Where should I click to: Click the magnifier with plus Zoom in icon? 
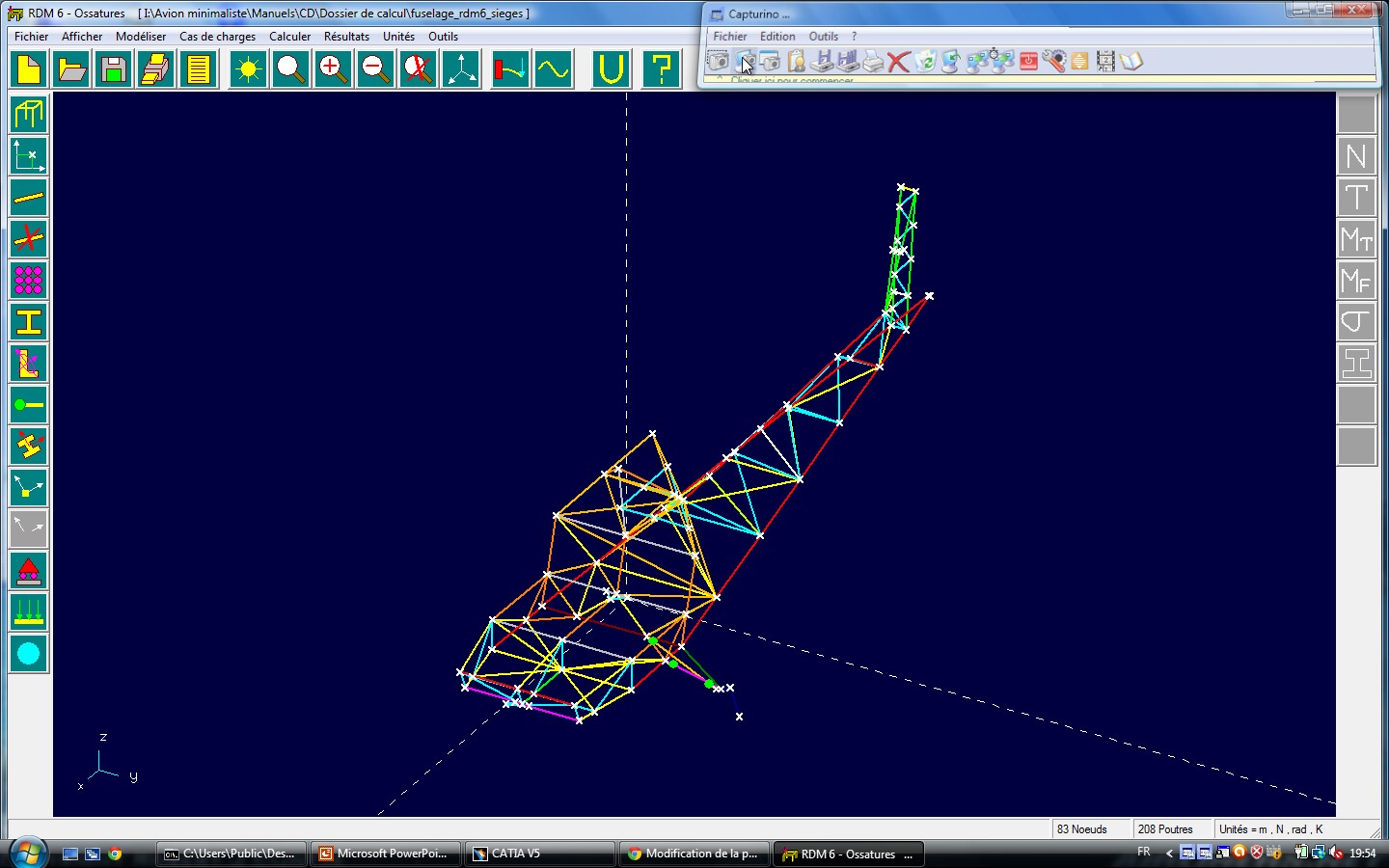coord(333,69)
